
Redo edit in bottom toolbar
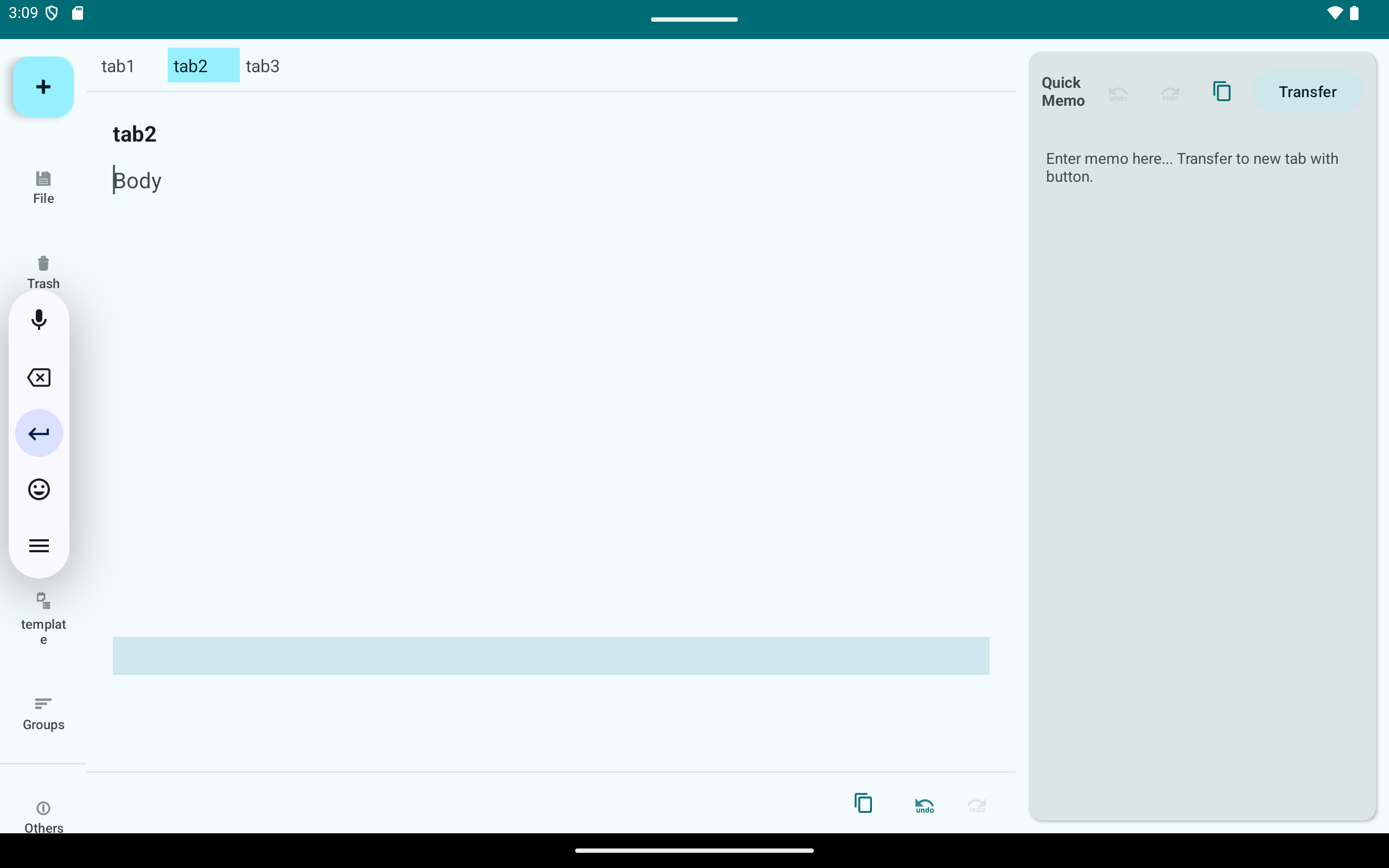(x=976, y=805)
